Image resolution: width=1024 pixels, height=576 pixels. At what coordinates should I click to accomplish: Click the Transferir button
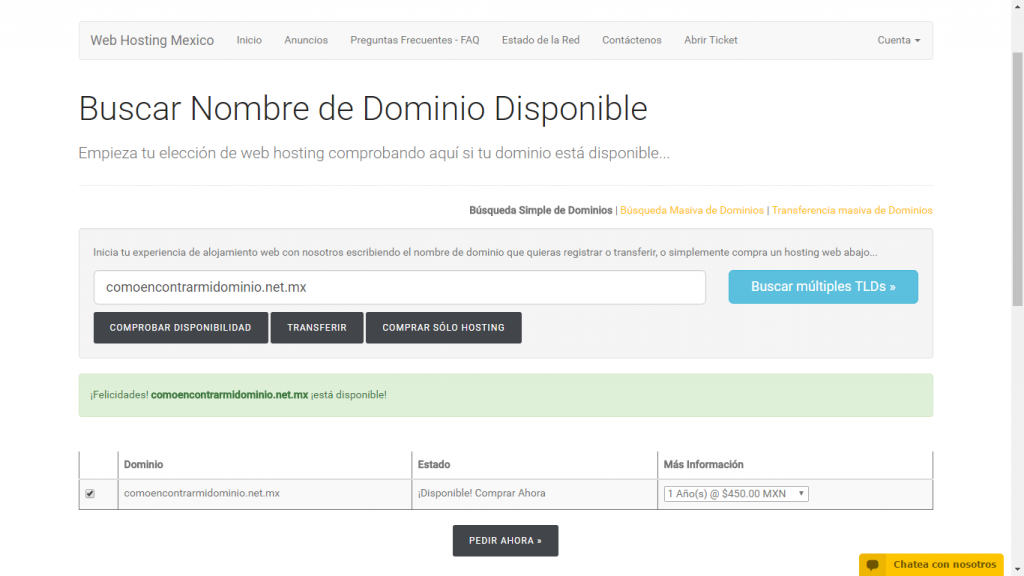coord(316,328)
